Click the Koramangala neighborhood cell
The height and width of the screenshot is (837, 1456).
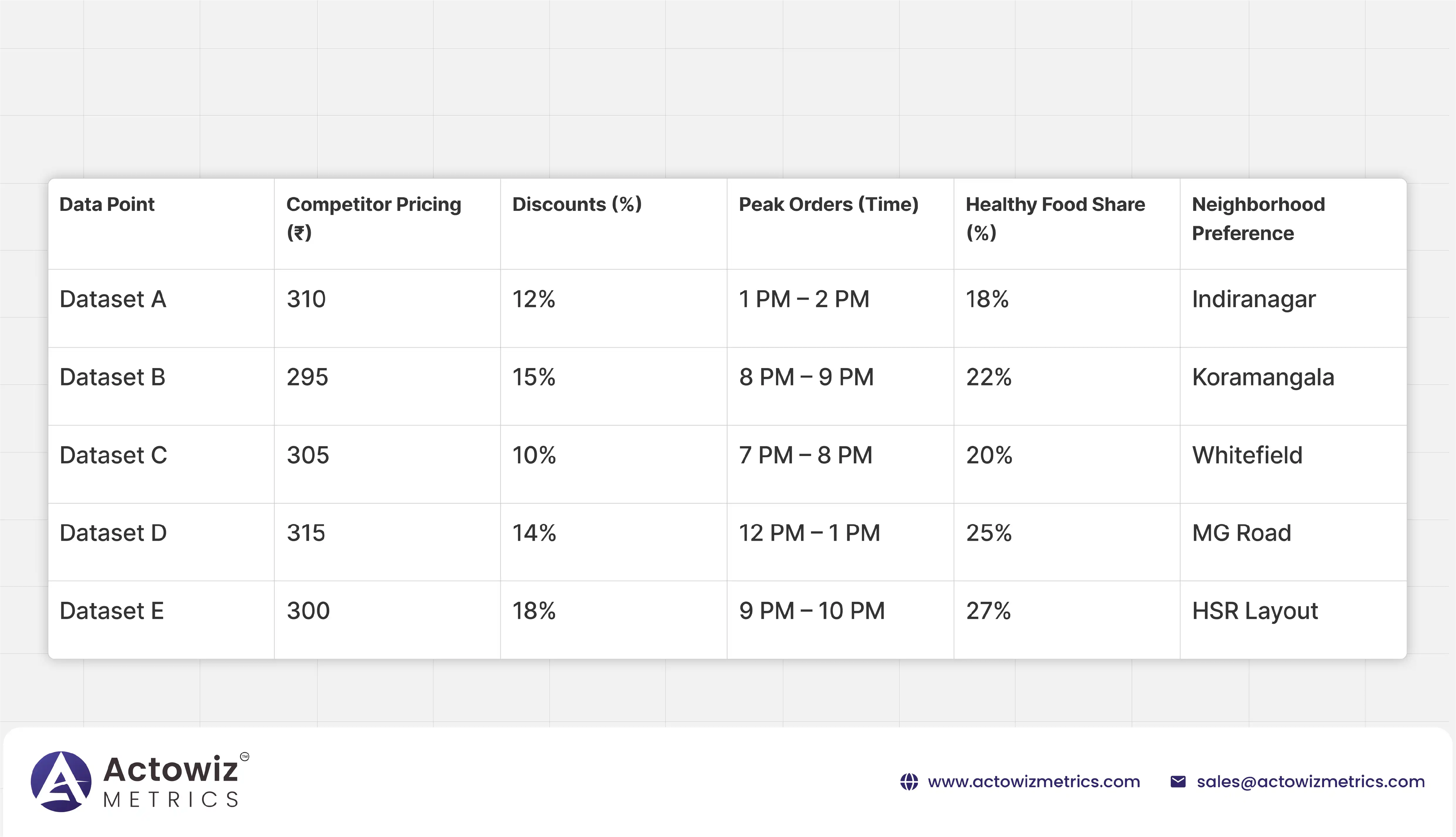[1262, 378]
